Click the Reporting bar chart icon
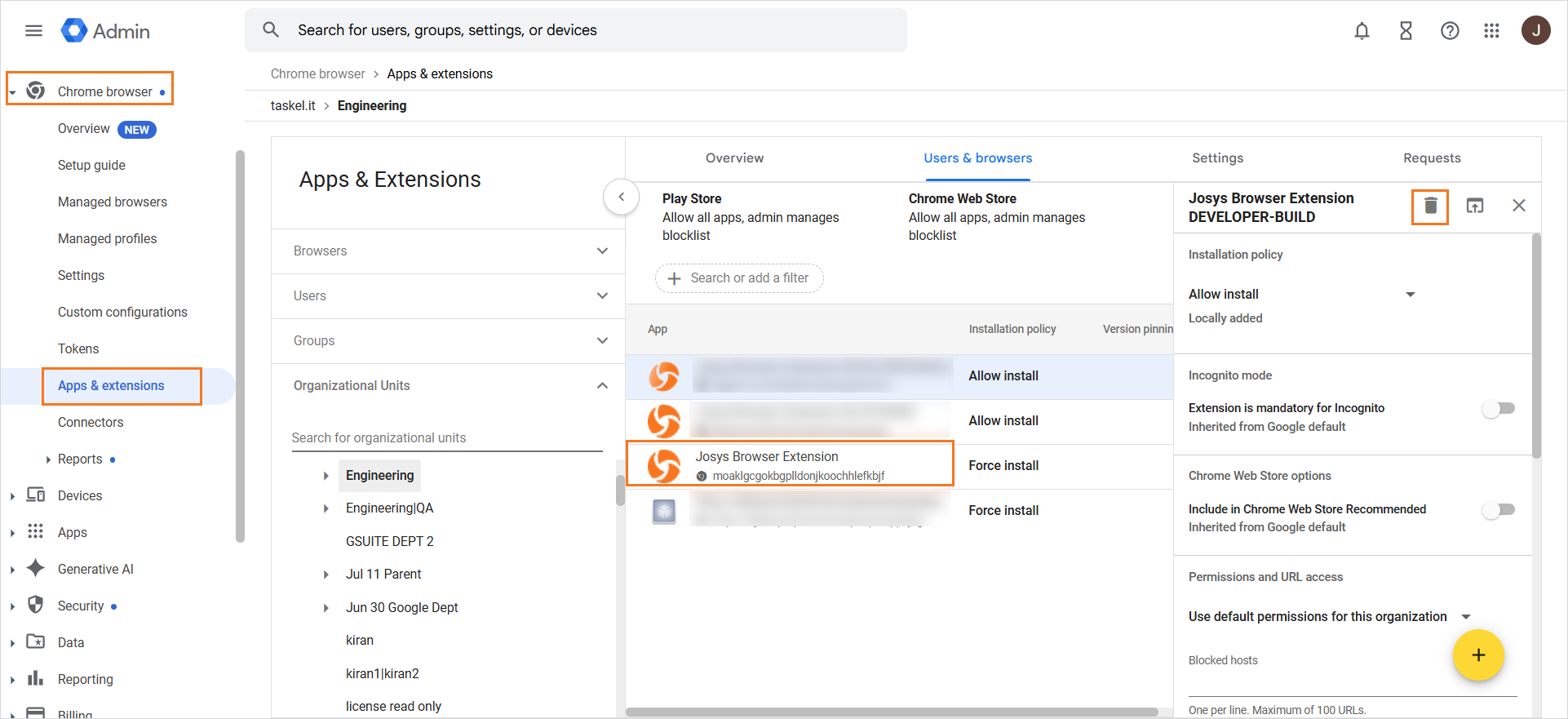 pyautogui.click(x=35, y=678)
